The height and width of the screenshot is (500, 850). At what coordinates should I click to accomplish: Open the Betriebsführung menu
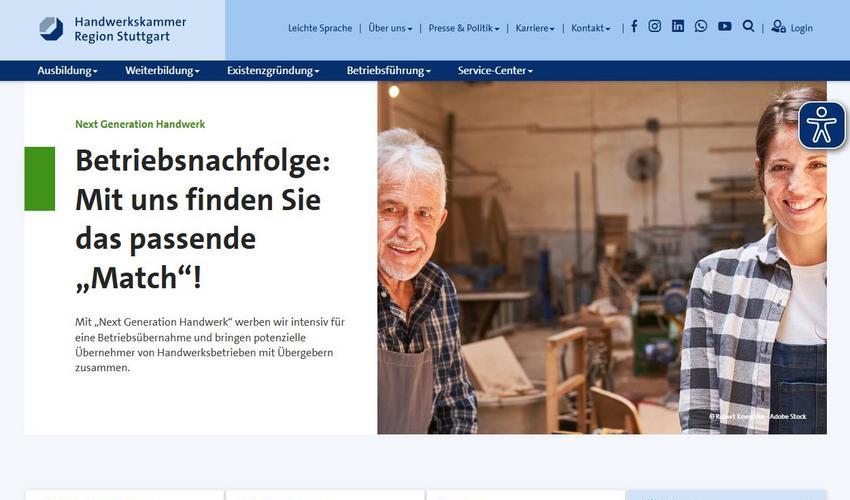coord(389,70)
